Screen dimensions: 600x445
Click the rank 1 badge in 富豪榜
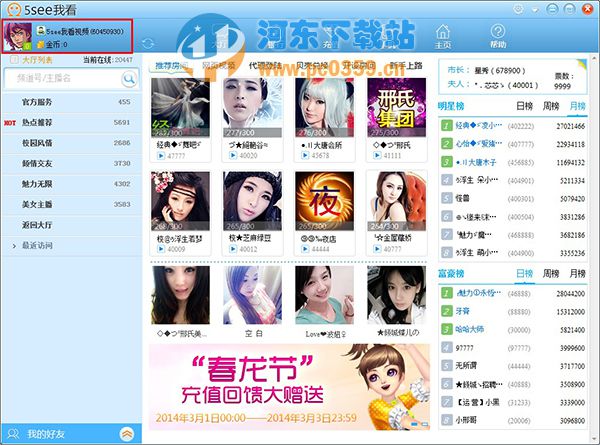point(447,293)
